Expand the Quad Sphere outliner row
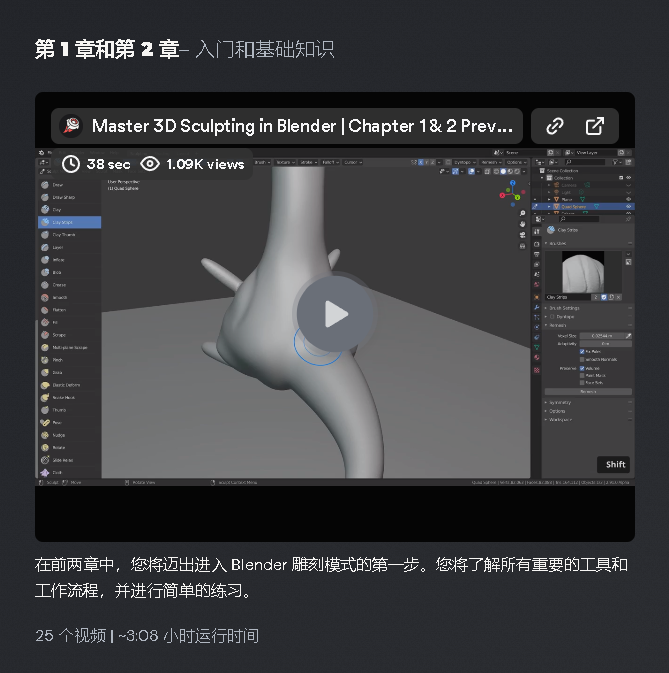 point(549,206)
